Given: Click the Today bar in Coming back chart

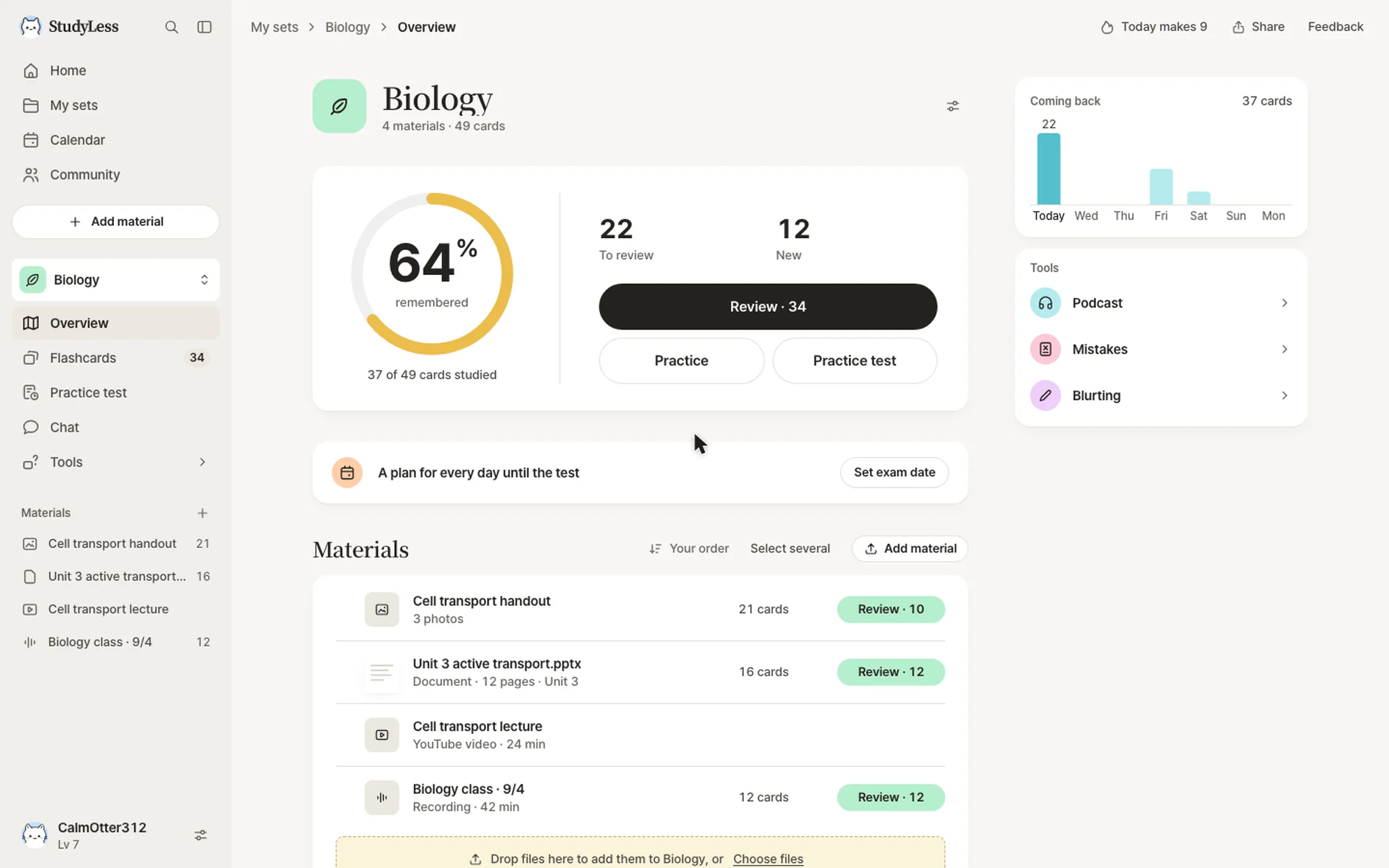Looking at the screenshot, I should pyautogui.click(x=1048, y=169).
